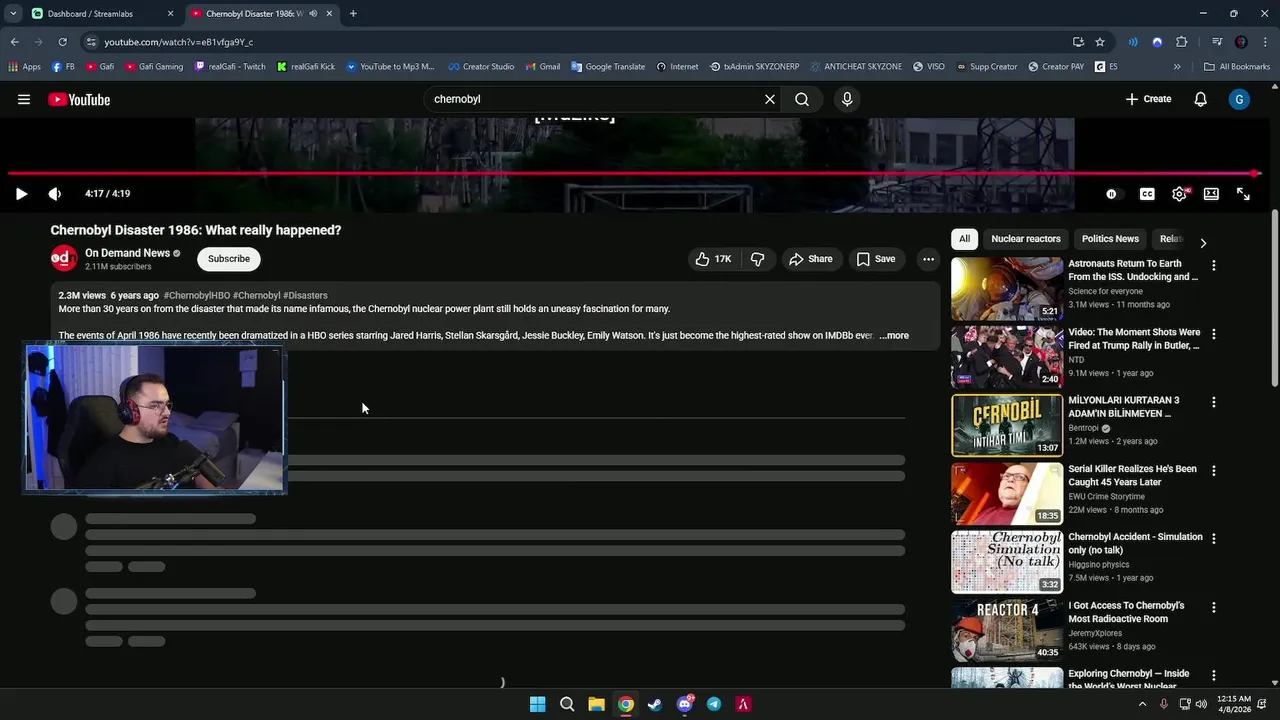Screen dimensions: 1280x720
Task: Open Steam from taskbar
Action: coord(655,704)
